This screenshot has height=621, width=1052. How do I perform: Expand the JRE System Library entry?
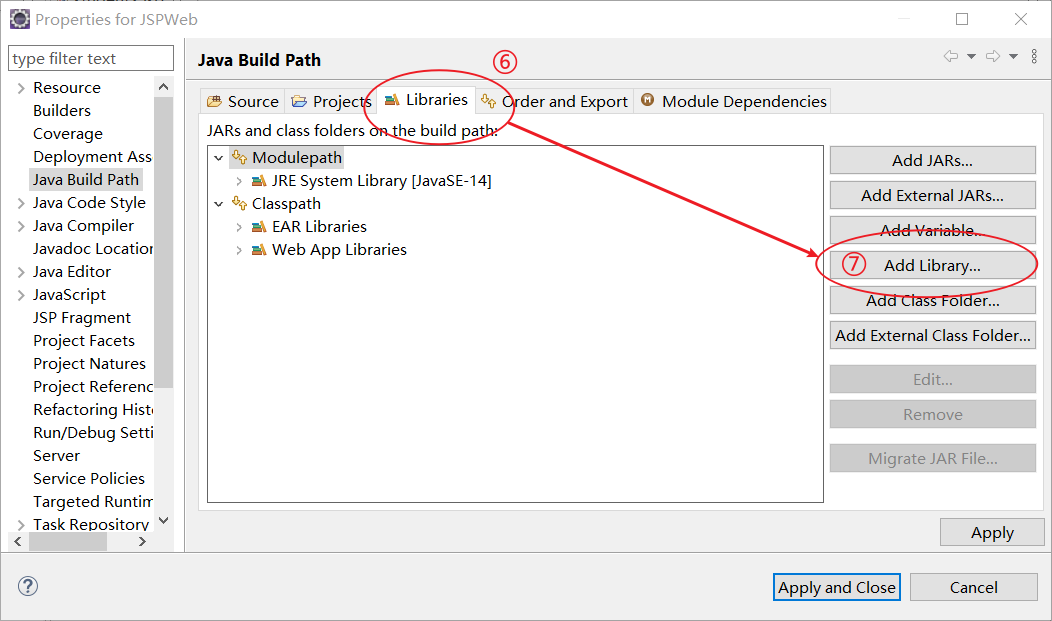tap(238, 181)
